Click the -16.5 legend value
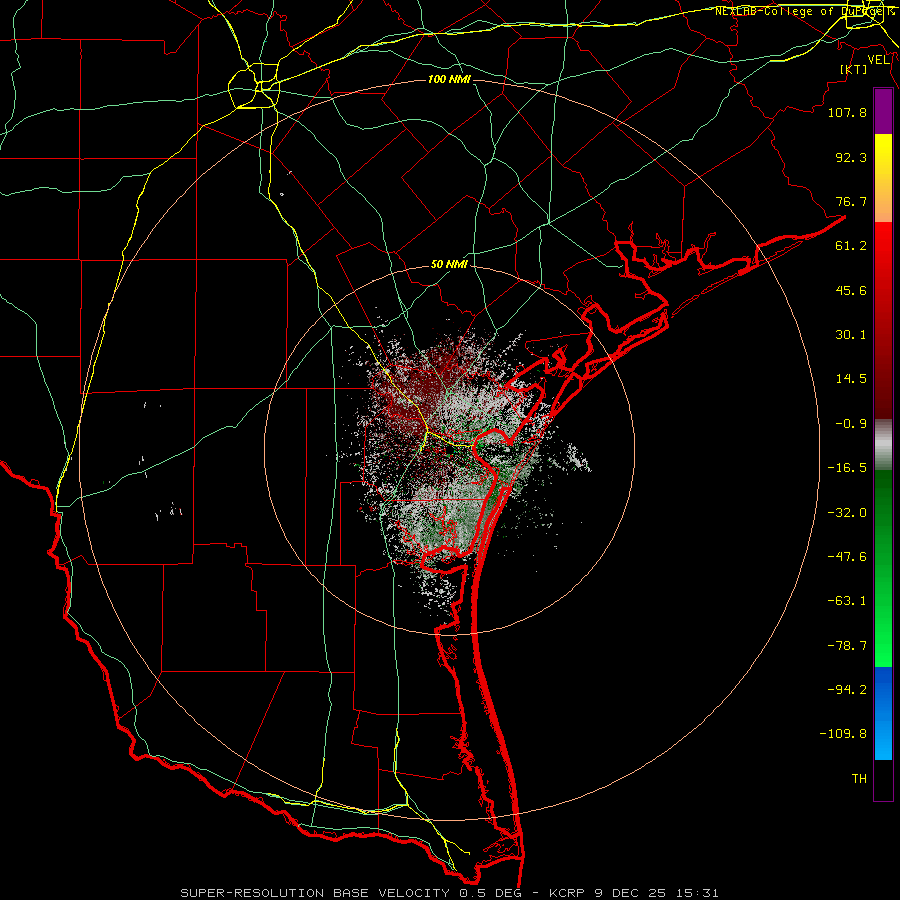 847,468
